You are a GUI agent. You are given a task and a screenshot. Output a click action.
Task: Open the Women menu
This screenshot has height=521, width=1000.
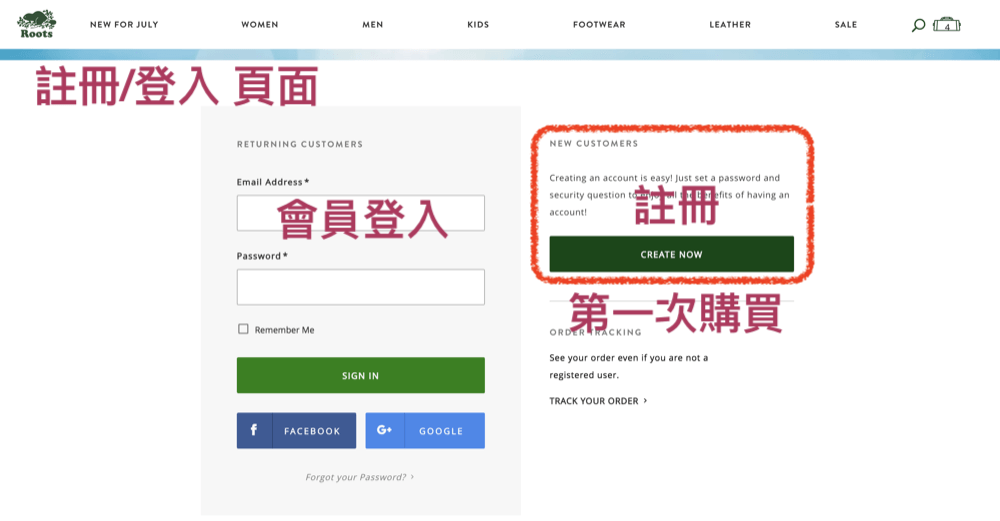tap(260, 25)
